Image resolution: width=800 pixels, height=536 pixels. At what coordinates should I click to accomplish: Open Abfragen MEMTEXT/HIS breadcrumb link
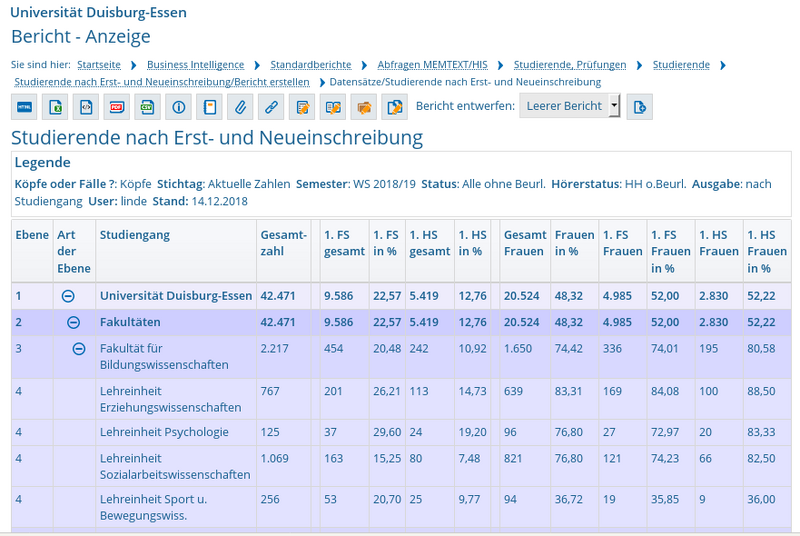click(433, 65)
